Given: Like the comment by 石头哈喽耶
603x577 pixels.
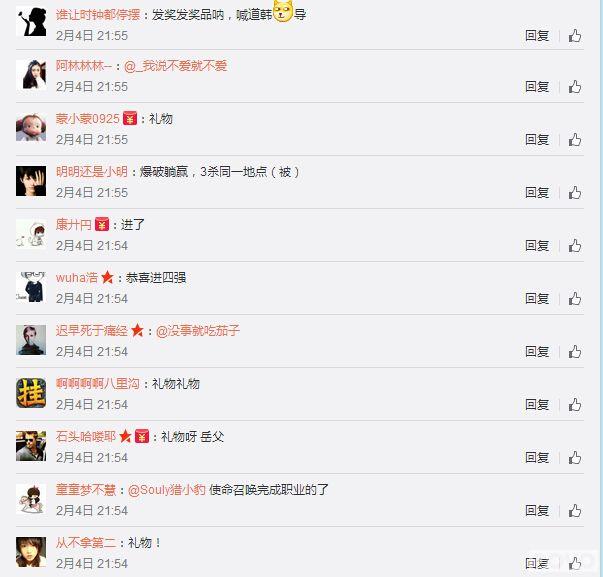Looking at the screenshot, I should (x=575, y=458).
